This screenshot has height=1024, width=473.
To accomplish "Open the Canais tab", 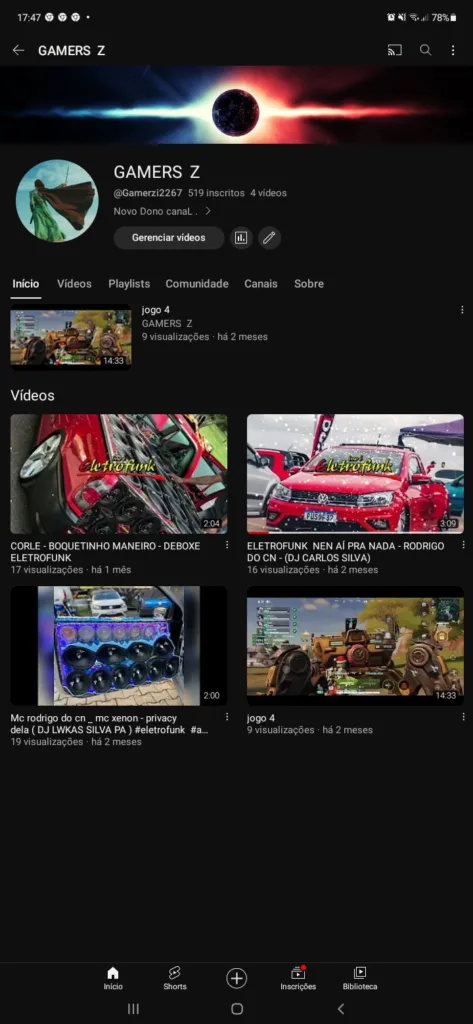I will click(x=261, y=284).
